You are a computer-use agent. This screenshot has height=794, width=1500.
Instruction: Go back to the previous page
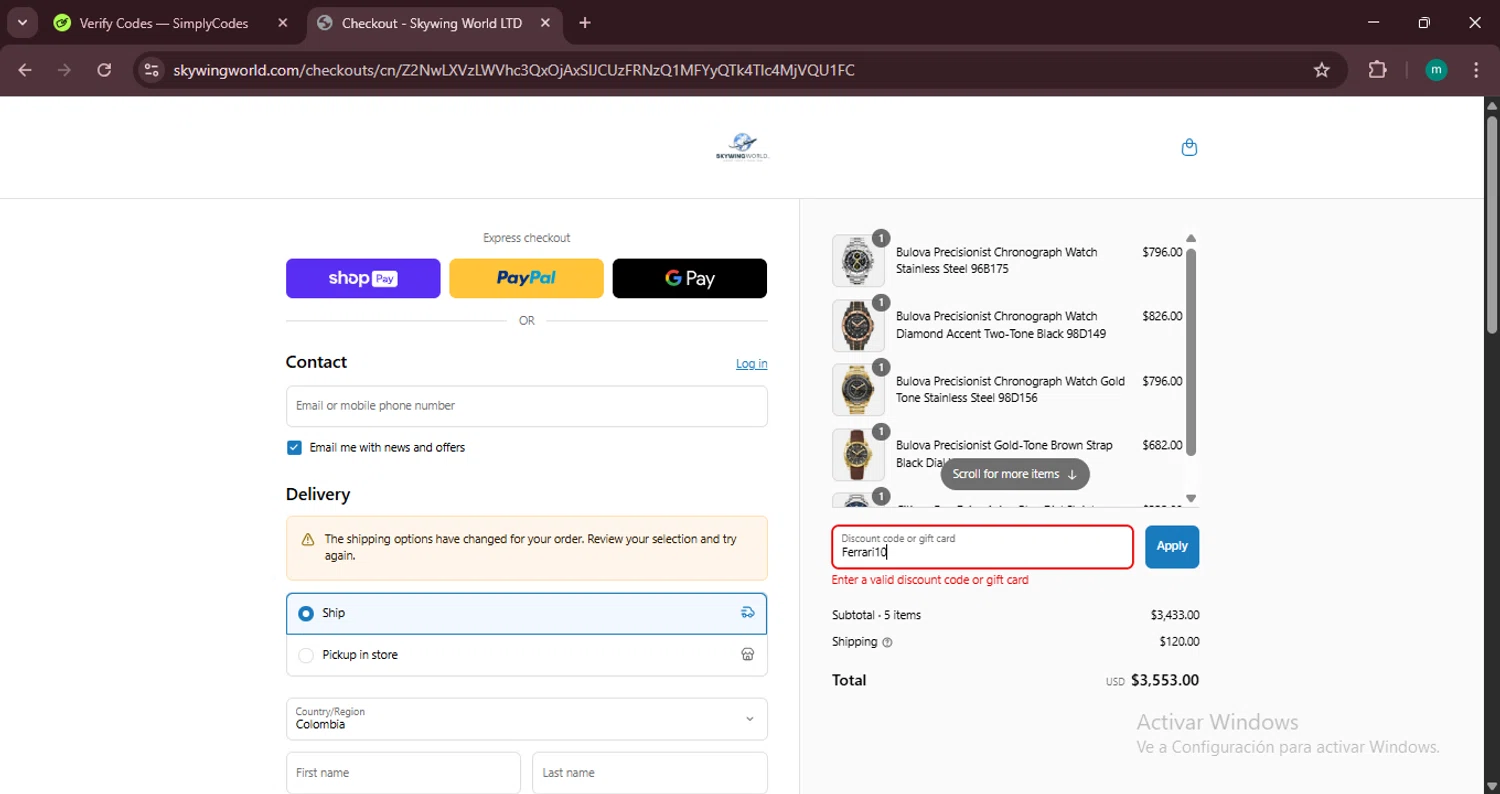pyautogui.click(x=25, y=70)
